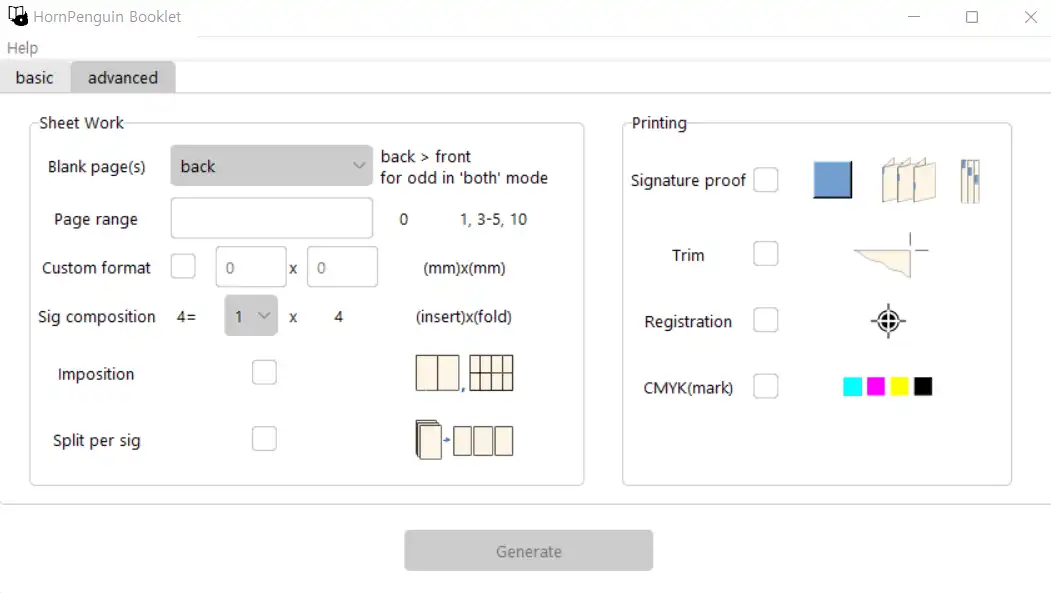Switch to the basic tab
1051x593 pixels.
35,77
